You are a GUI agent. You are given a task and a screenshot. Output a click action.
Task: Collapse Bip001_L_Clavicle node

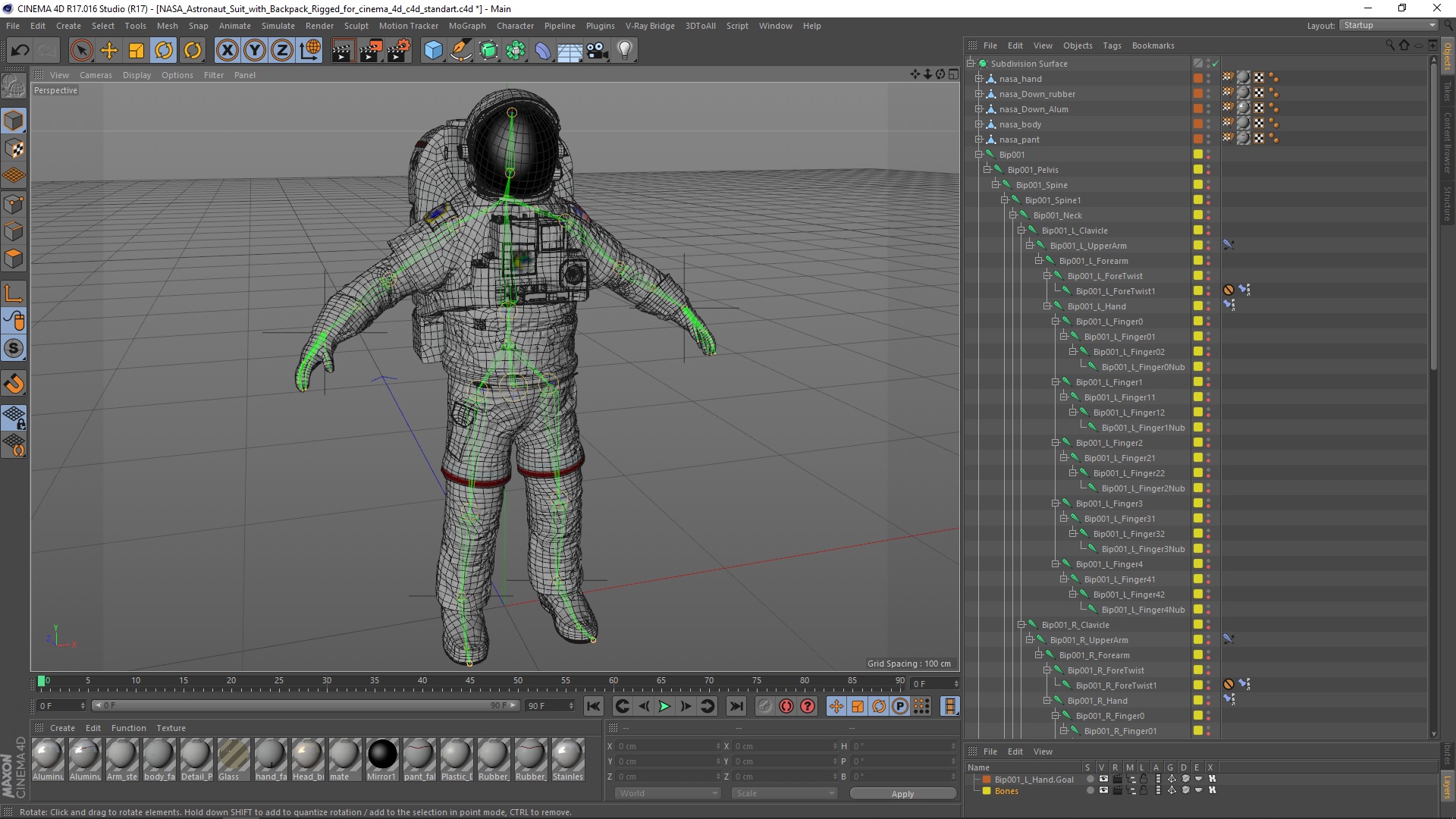pos(1021,231)
